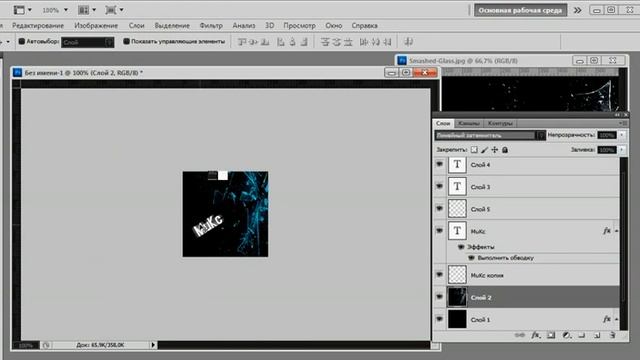Open the Фильтр menu
This screenshot has height=360, width=640.
[211, 25]
